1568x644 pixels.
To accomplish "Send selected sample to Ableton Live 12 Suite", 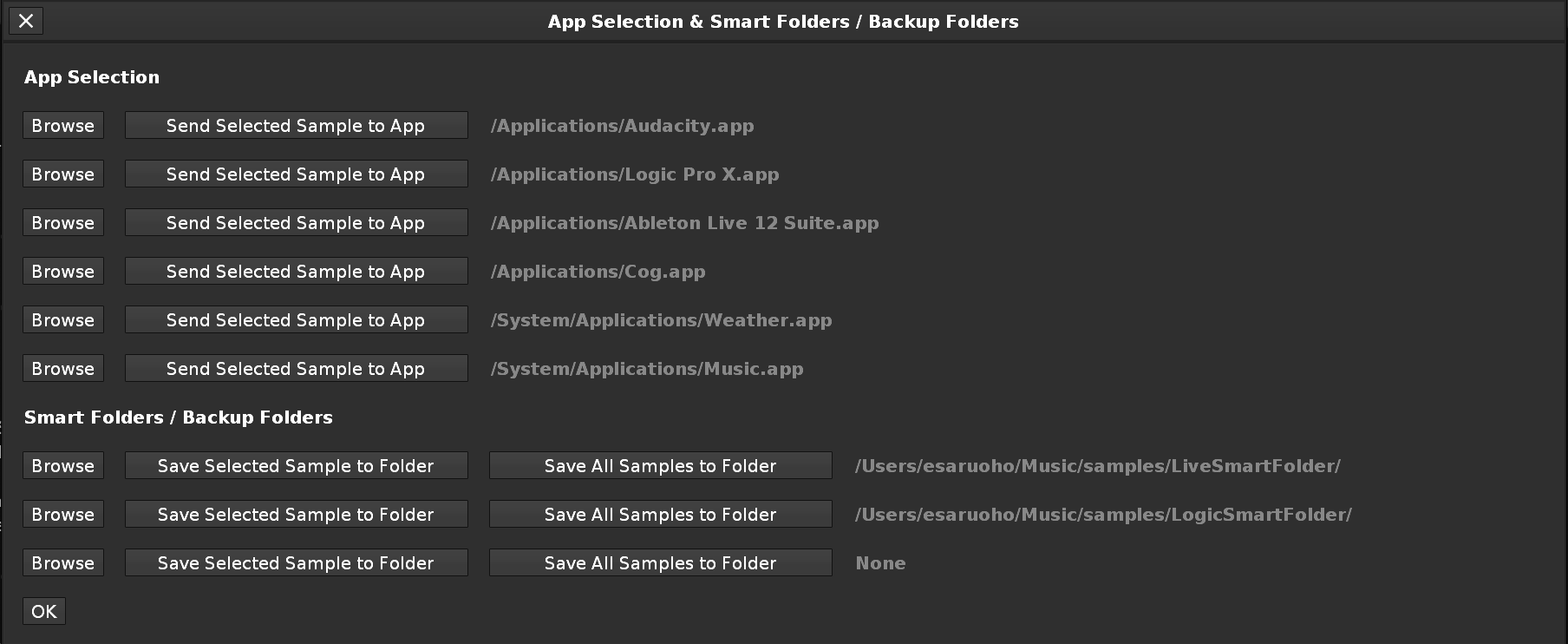I will coord(296,222).
